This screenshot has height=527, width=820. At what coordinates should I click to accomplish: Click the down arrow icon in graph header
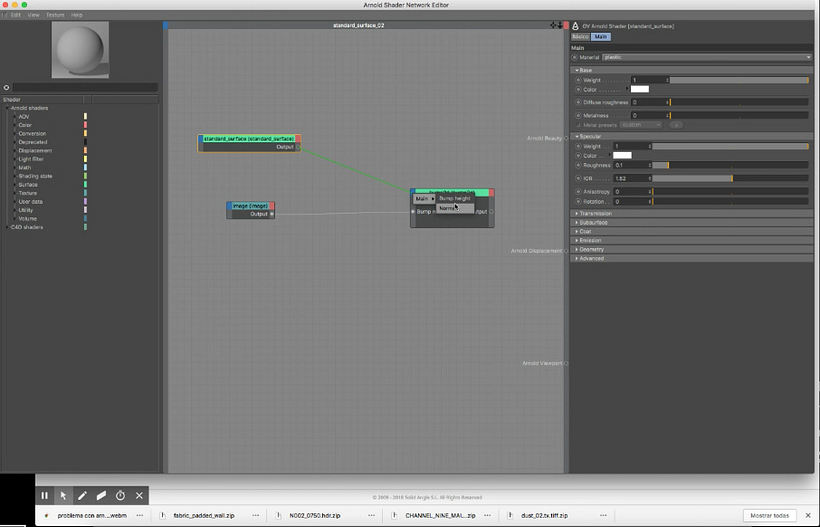pos(560,25)
